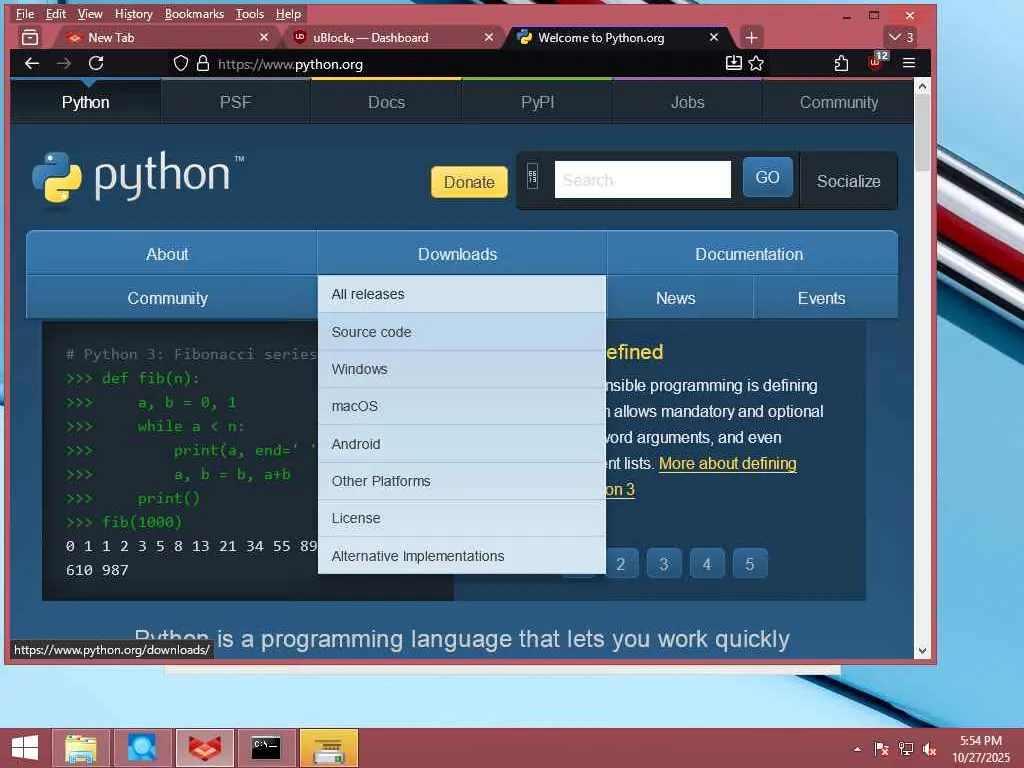Image resolution: width=1024 pixels, height=768 pixels.
Task: Select Other Platforms in Downloads menu
Action: click(x=462, y=481)
